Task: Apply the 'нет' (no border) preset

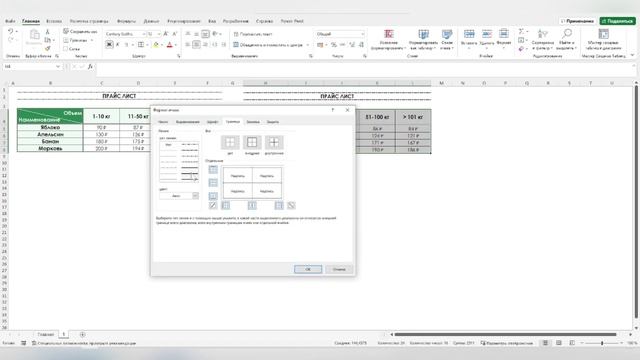Action: pos(230,142)
